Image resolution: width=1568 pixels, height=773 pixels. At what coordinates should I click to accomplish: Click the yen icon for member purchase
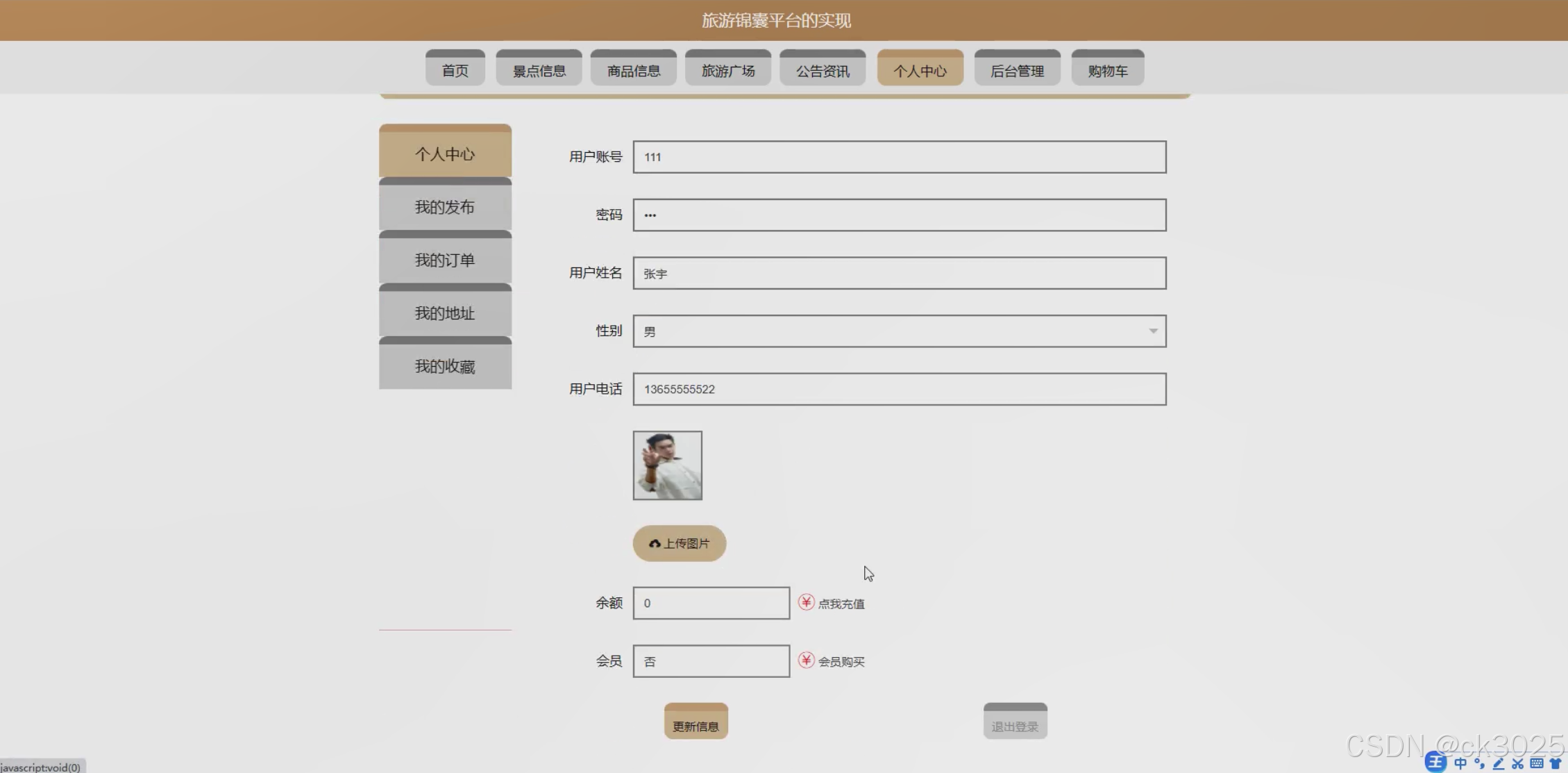click(x=806, y=660)
